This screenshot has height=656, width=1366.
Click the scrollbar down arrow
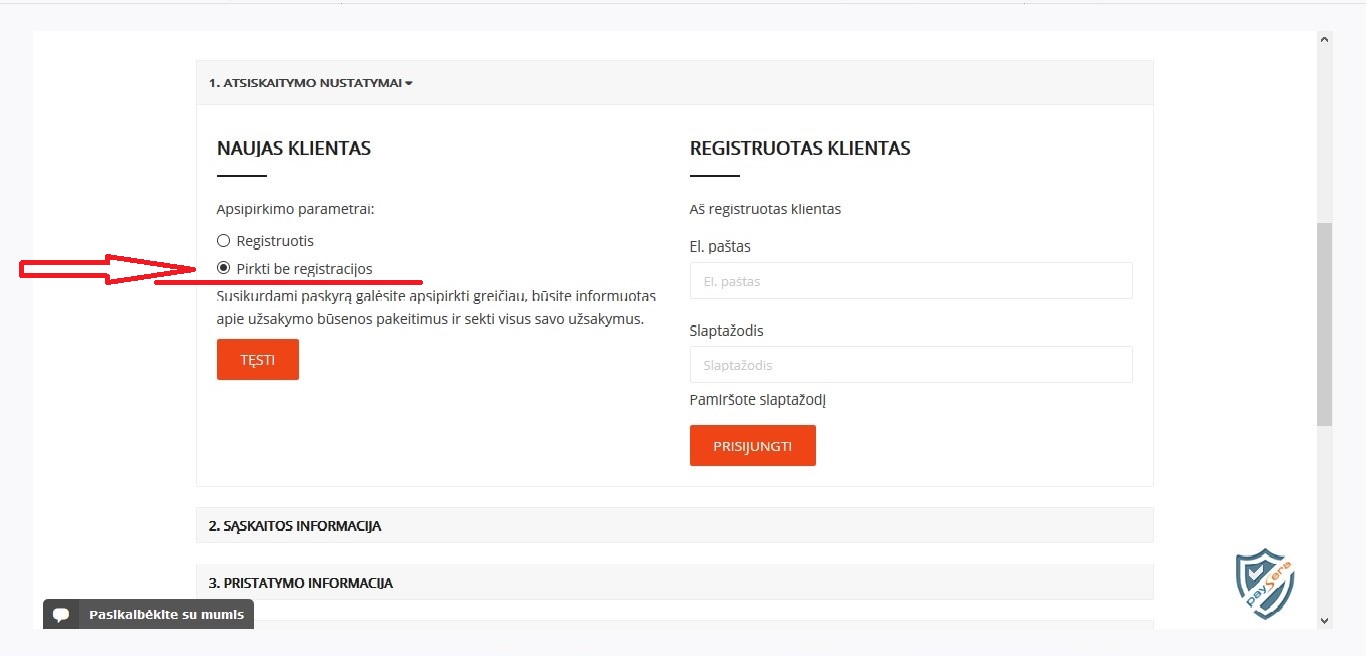coord(1325,621)
